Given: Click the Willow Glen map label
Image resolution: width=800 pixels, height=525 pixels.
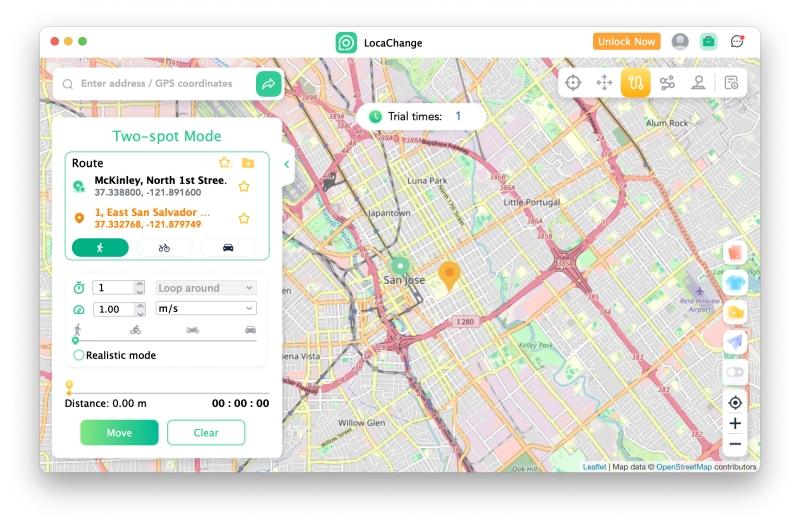Looking at the screenshot, I should click(x=362, y=422).
